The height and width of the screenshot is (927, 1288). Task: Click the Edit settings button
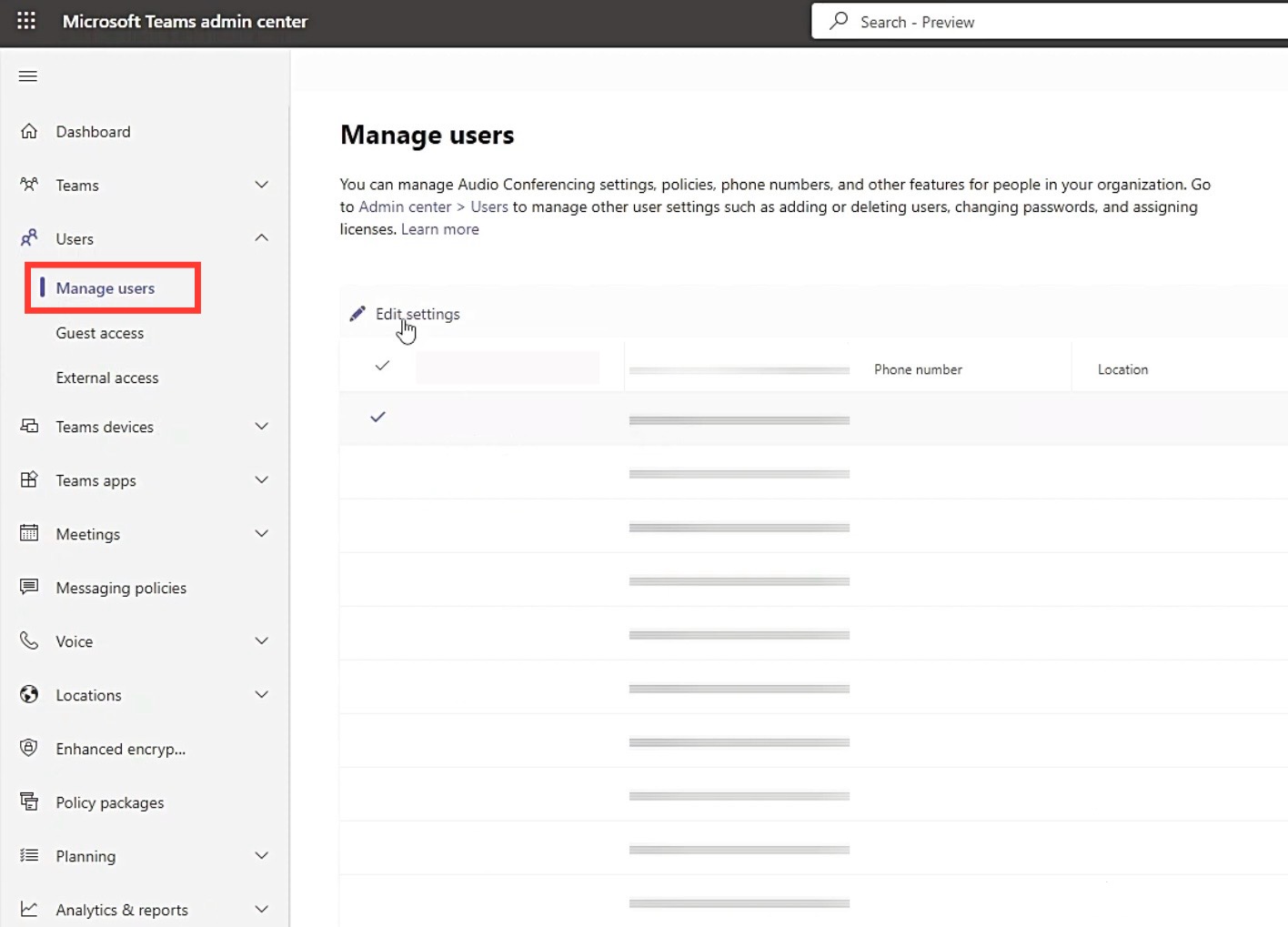click(405, 314)
